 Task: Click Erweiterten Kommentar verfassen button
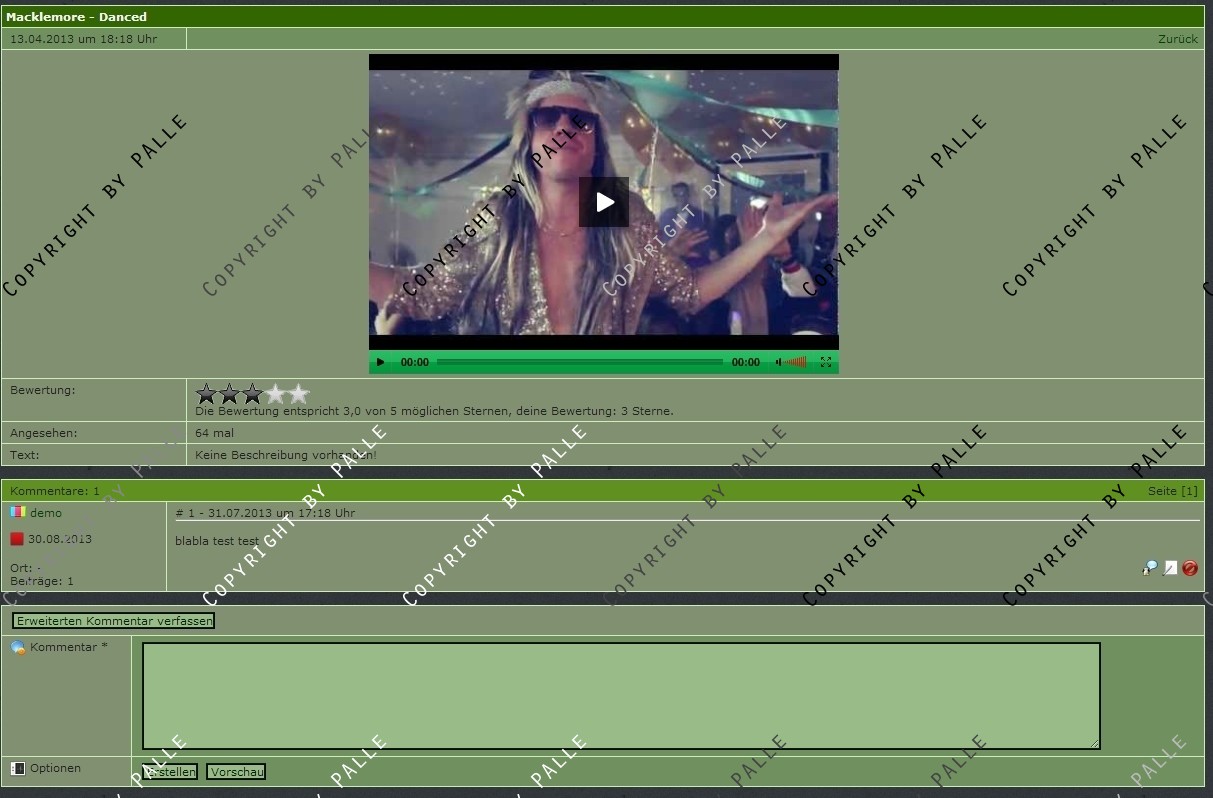pyautogui.click(x=114, y=621)
